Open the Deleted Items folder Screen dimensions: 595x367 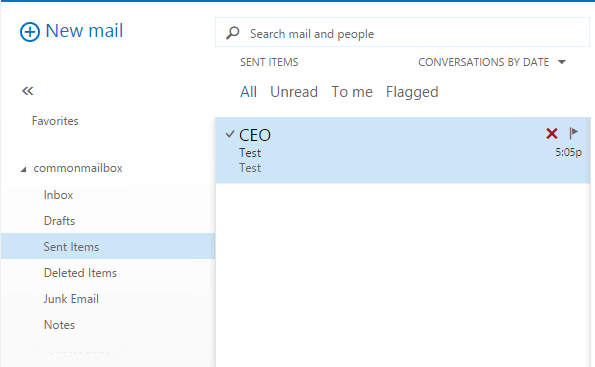tap(80, 272)
